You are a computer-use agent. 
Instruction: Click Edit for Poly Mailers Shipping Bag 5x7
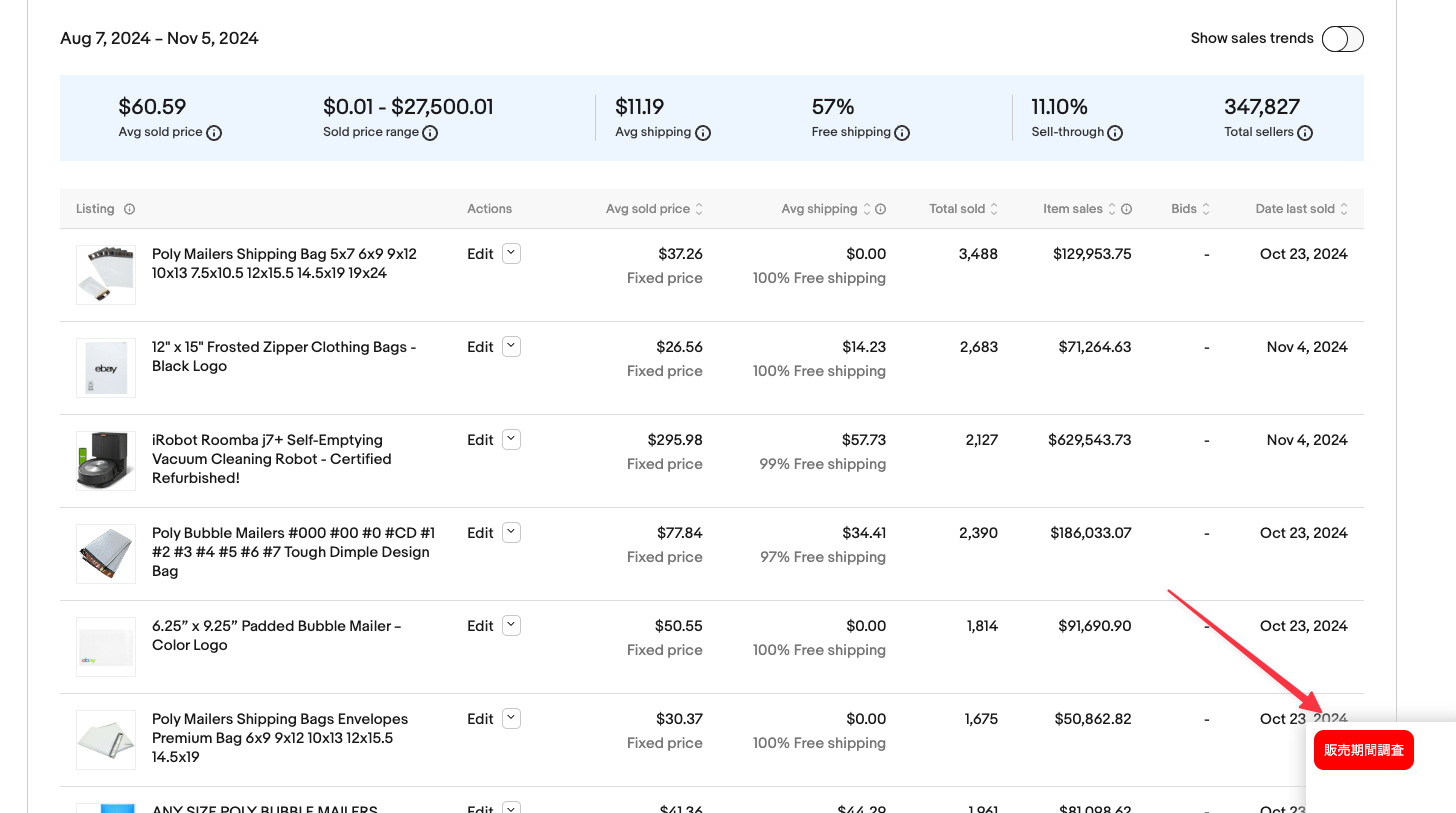point(480,254)
